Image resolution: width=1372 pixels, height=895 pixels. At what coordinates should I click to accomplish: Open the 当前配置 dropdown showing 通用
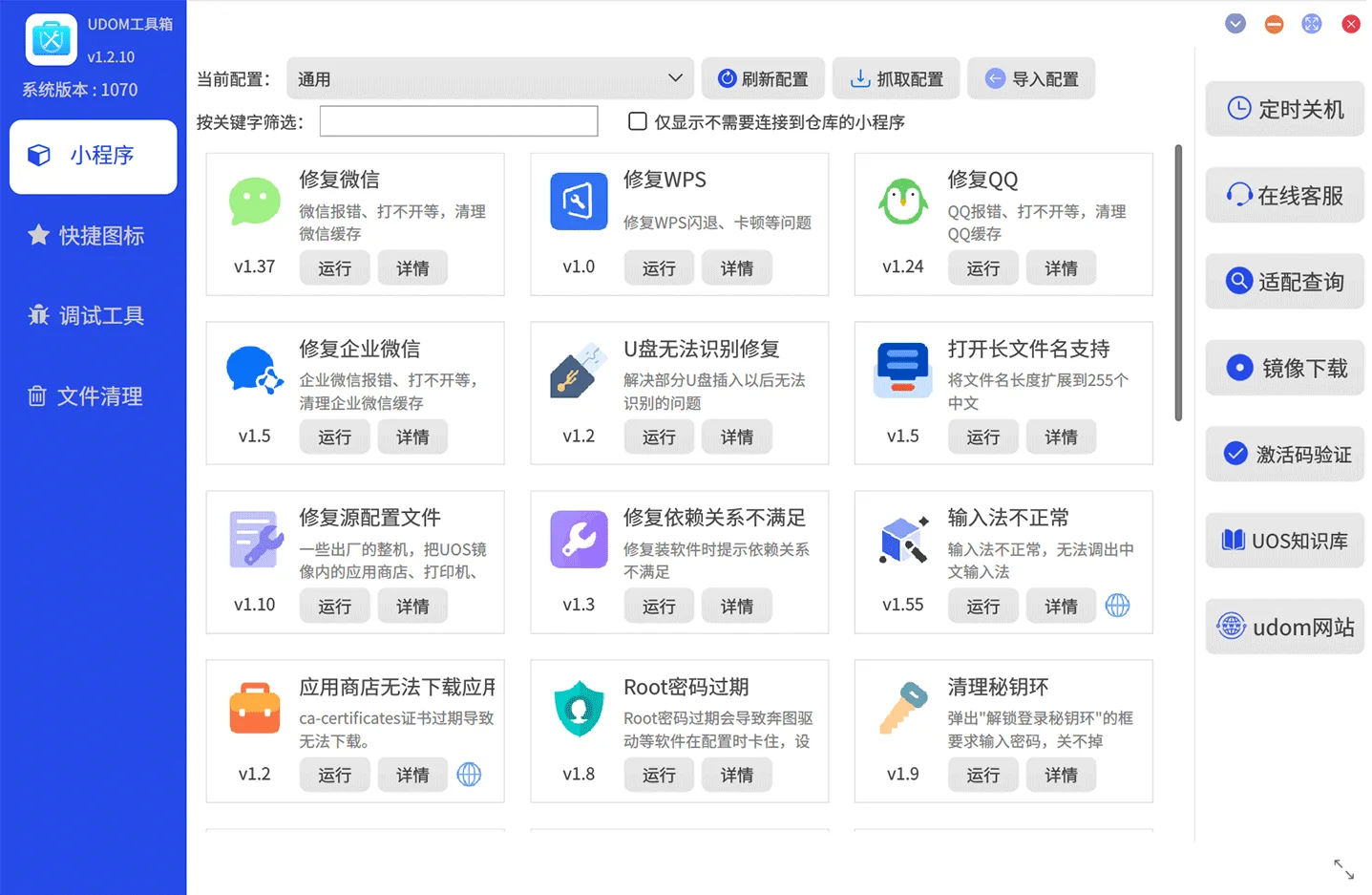coord(490,78)
